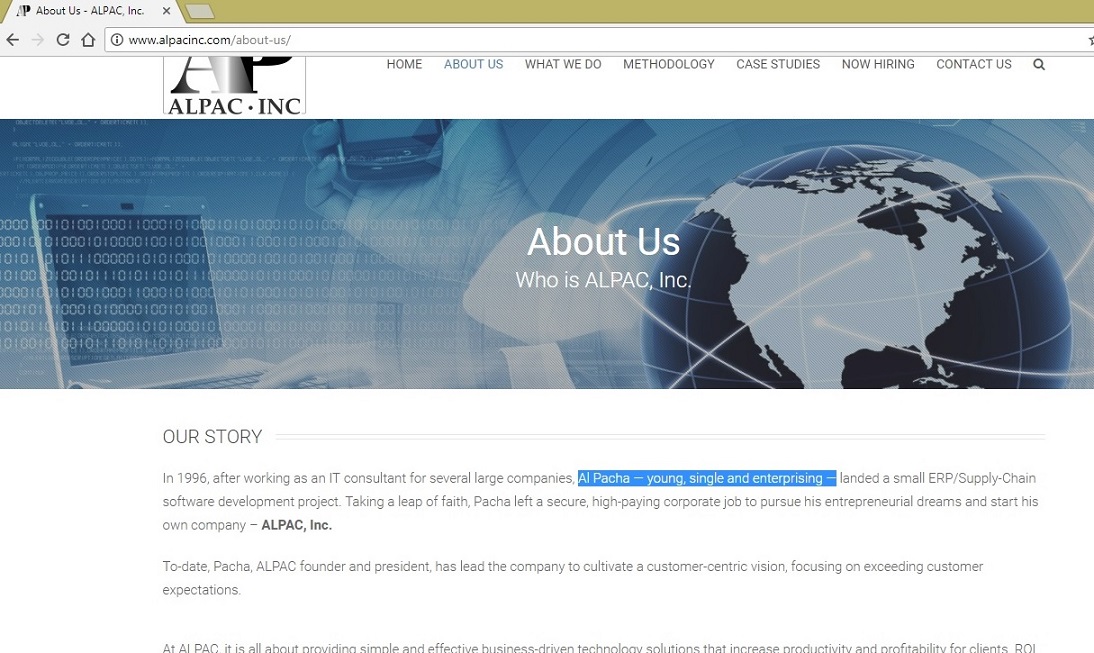This screenshot has width=1094, height=653.
Task: Click the ALPAC INC logo
Action: 234,85
